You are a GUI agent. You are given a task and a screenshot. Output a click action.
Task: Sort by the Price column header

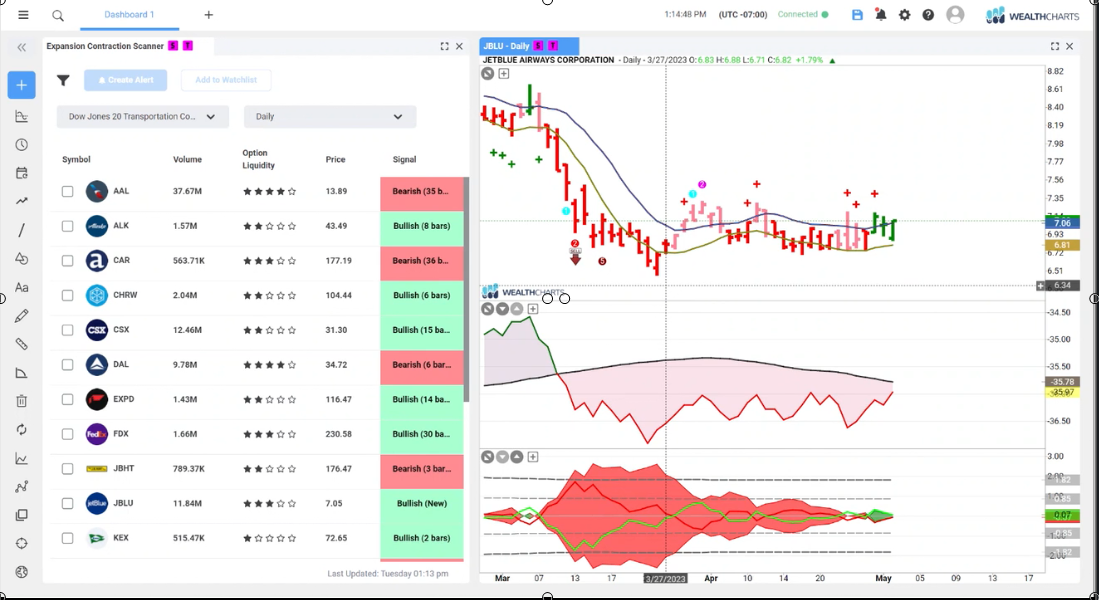pyautogui.click(x=335, y=159)
